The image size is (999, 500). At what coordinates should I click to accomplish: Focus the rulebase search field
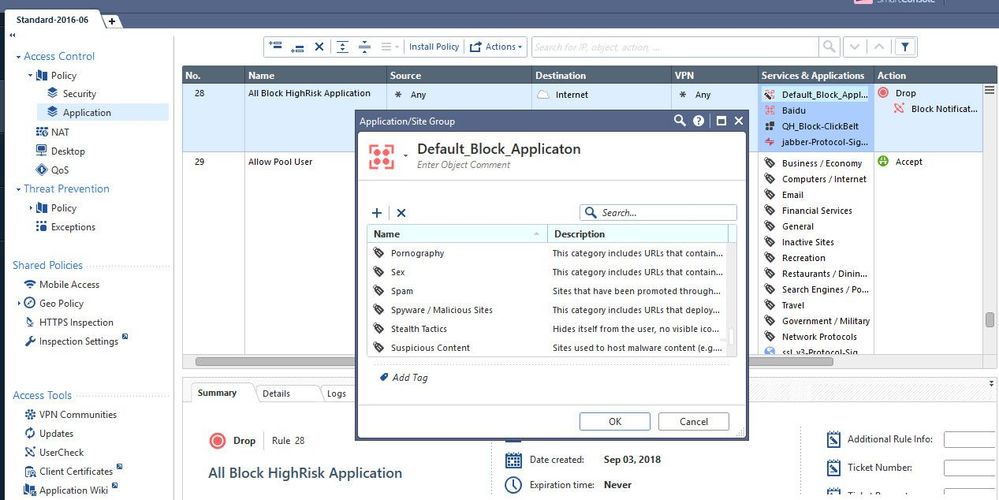point(675,47)
